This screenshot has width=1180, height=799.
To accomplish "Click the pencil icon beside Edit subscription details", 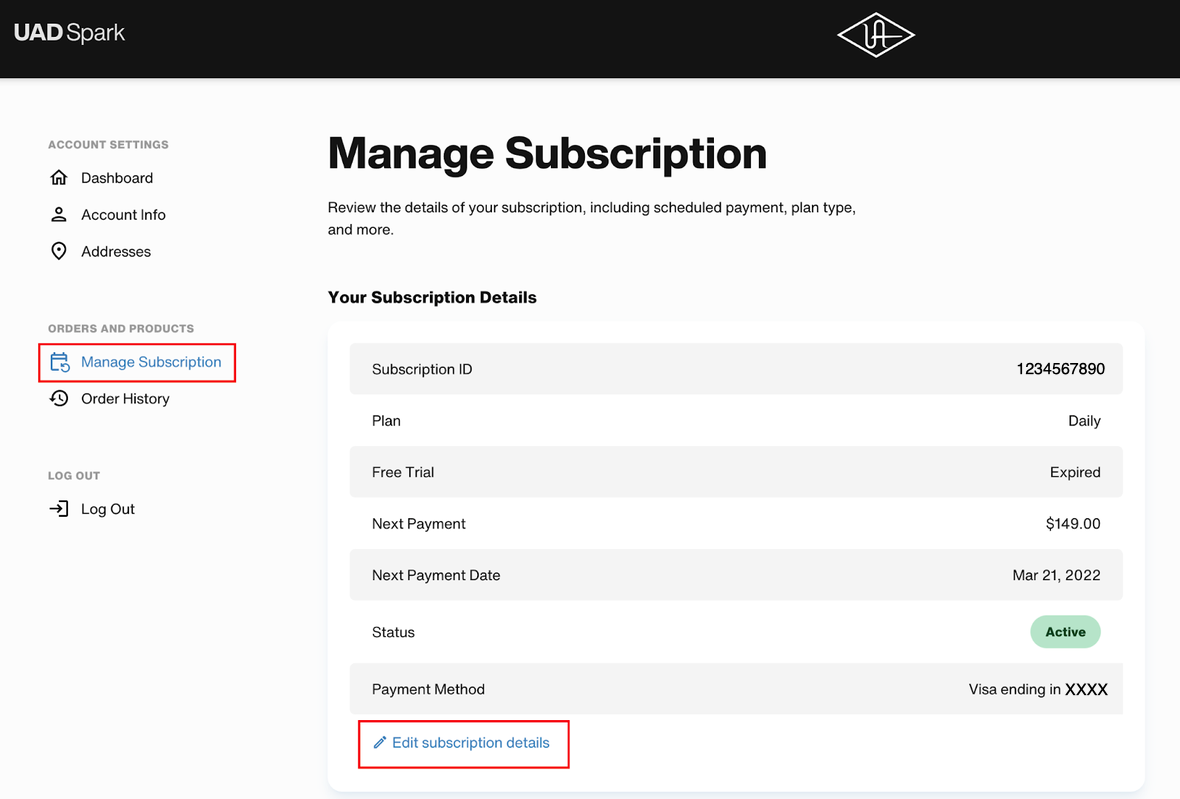I will [380, 743].
